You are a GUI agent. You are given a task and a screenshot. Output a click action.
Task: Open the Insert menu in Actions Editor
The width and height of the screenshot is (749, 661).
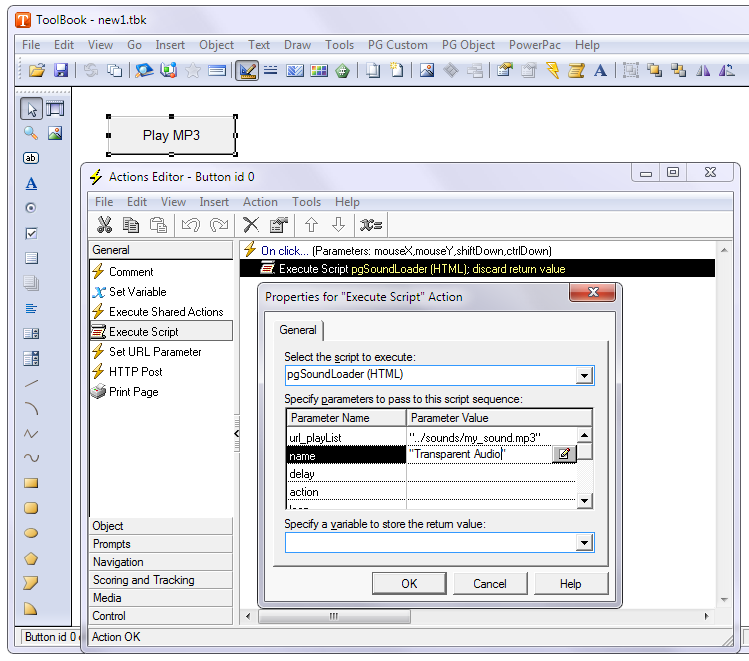(214, 202)
